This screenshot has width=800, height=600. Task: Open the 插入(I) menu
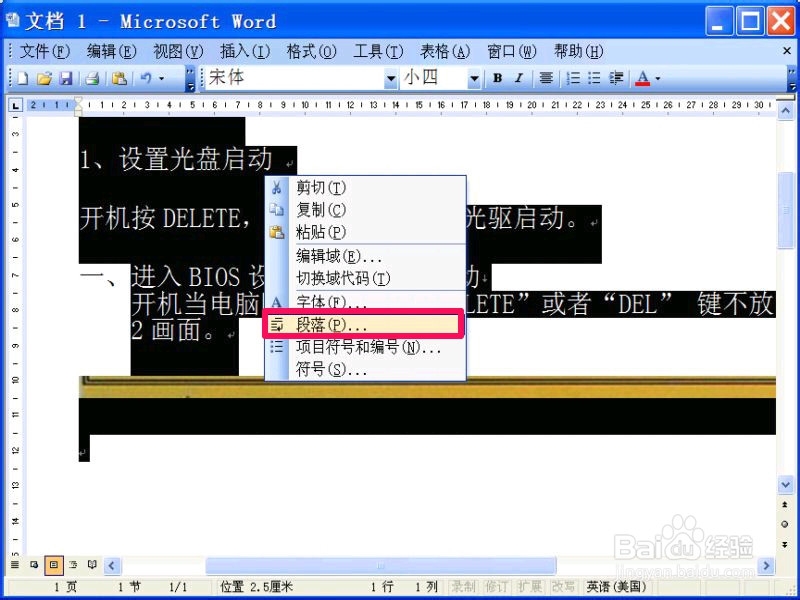[245, 51]
